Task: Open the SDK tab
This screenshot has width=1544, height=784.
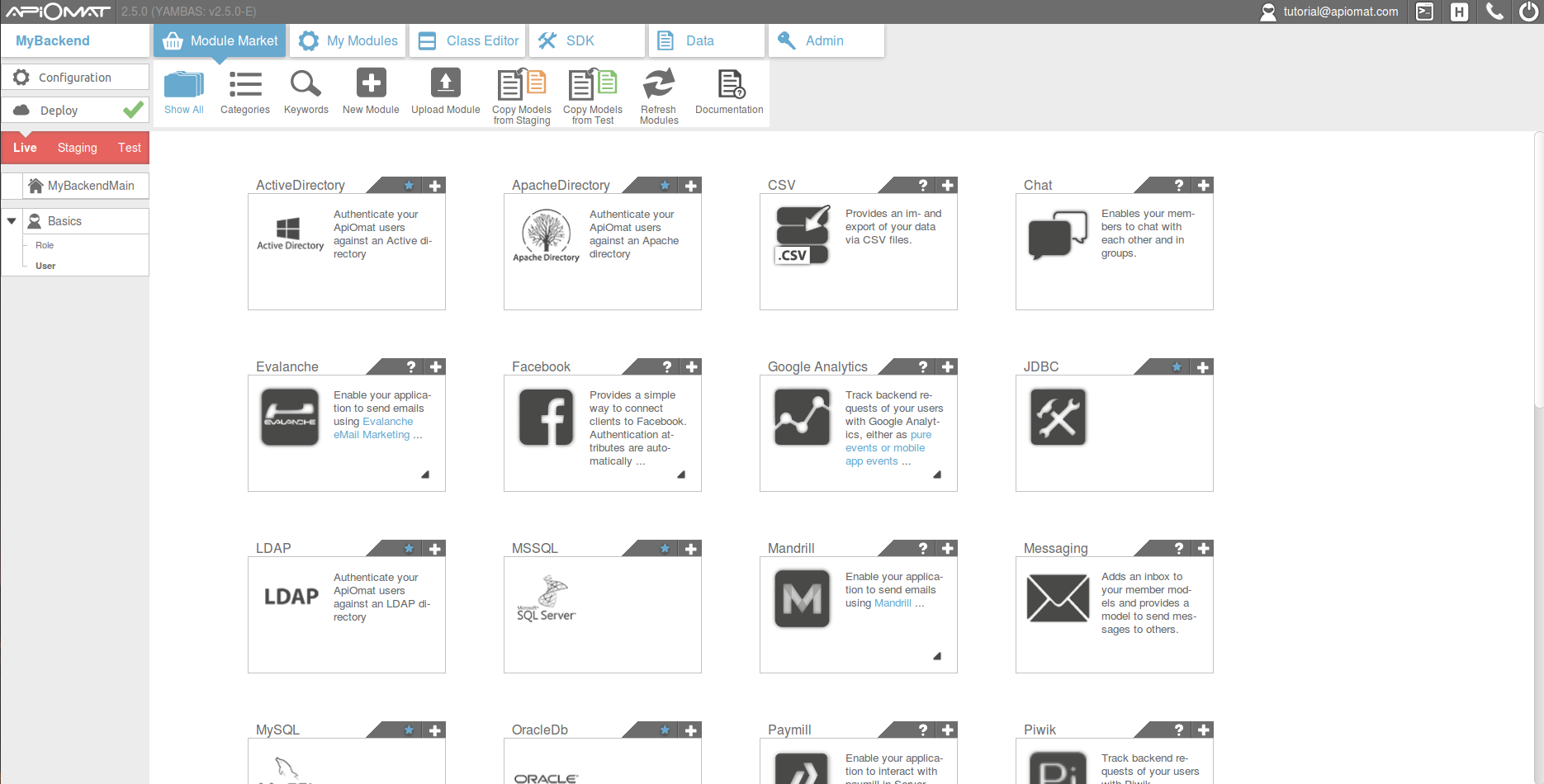Action: 587,40
